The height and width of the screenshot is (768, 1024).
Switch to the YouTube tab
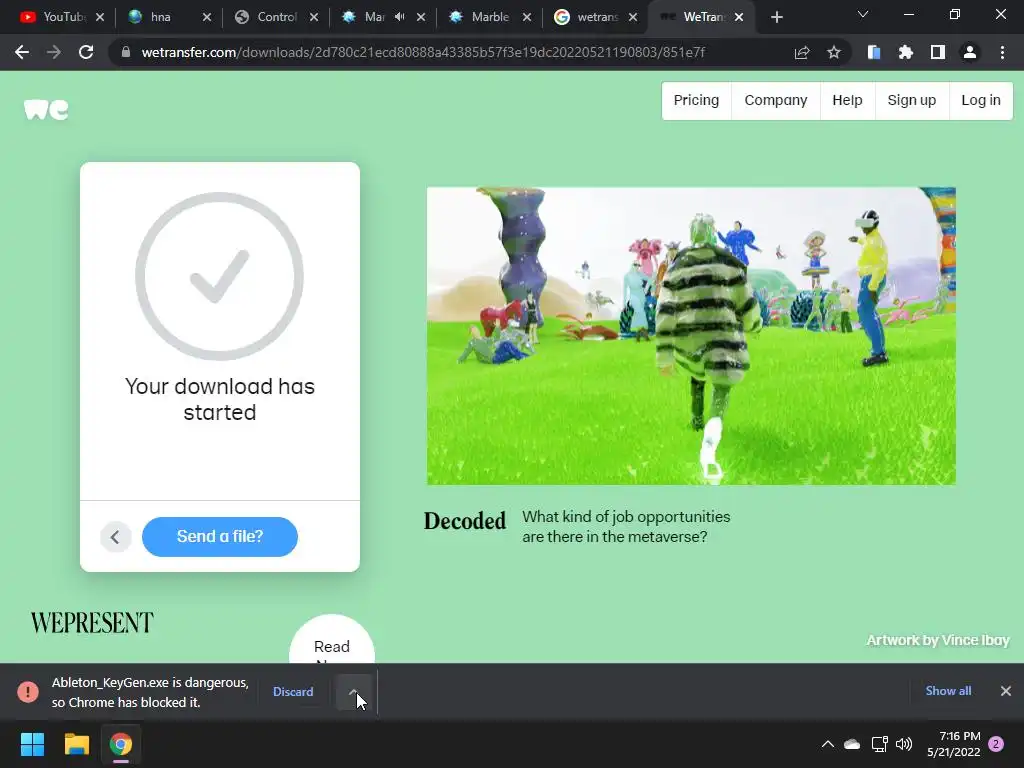(54, 18)
